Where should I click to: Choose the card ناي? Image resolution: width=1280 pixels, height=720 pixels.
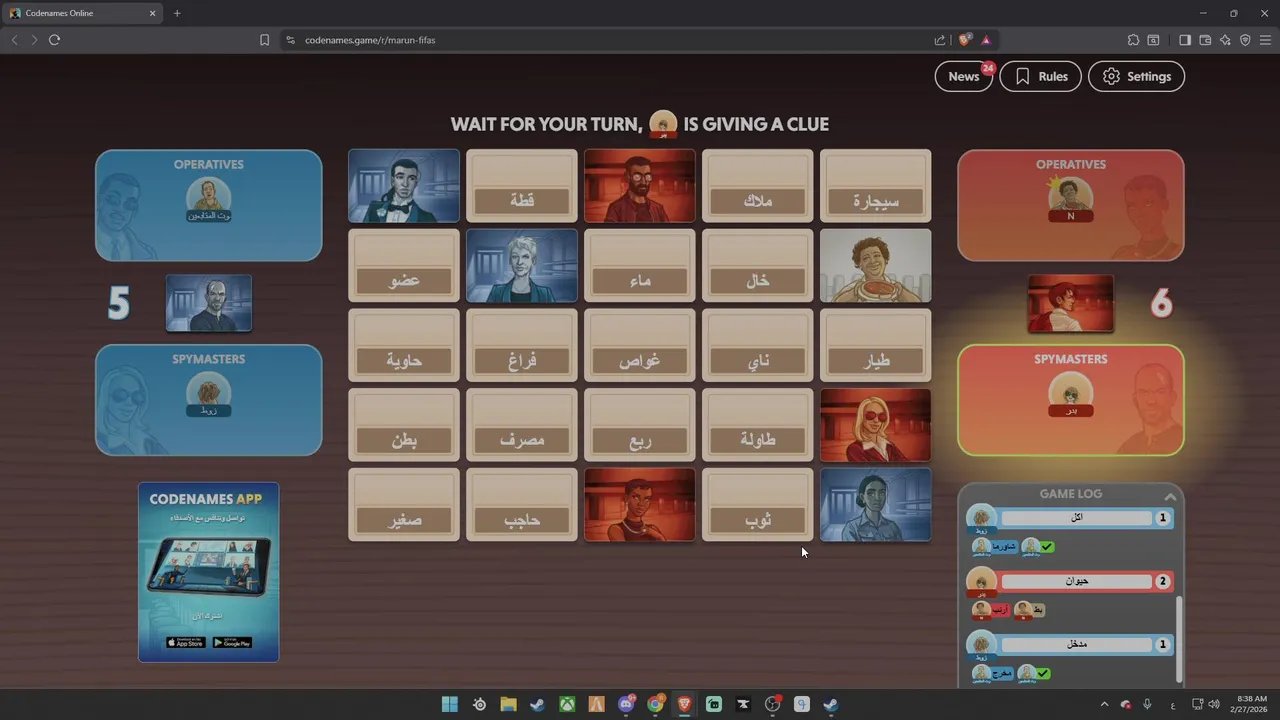(758, 345)
